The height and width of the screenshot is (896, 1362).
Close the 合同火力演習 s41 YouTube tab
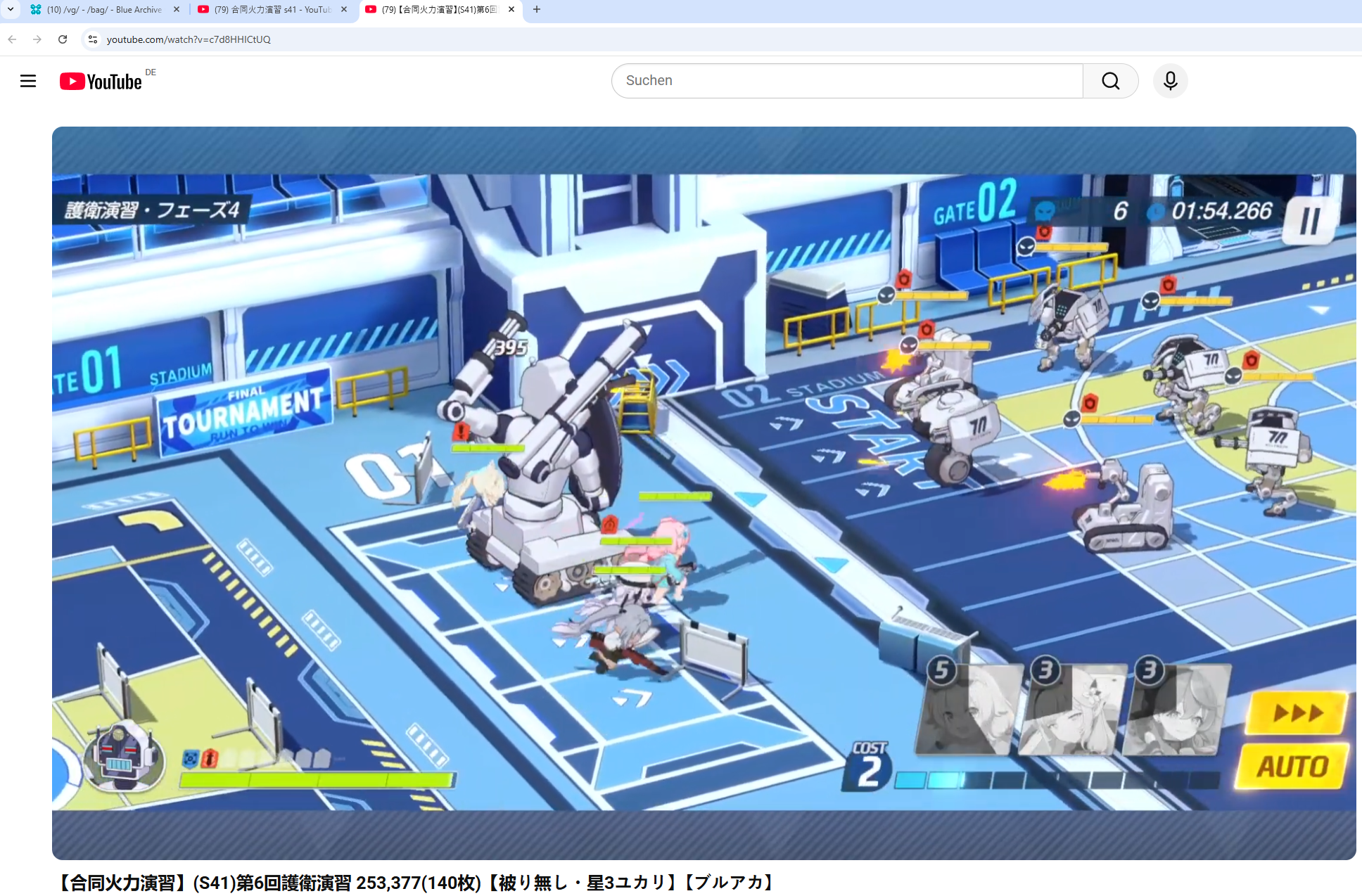tap(344, 10)
